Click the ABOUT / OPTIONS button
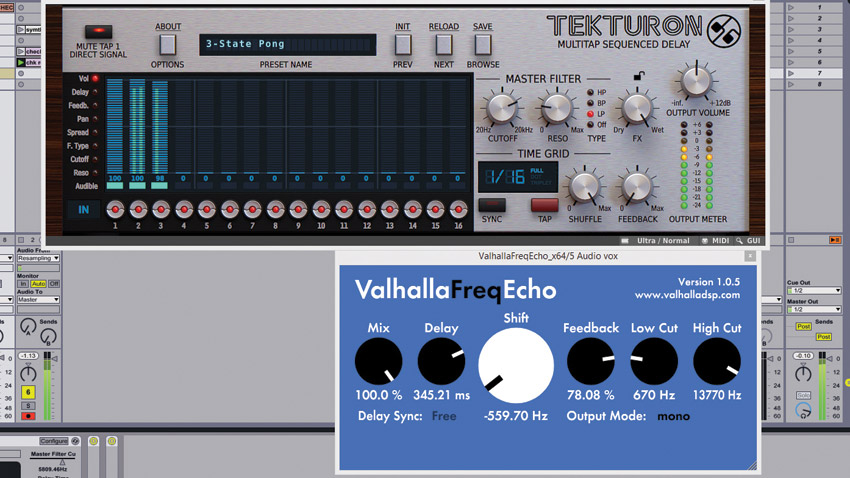 click(168, 45)
